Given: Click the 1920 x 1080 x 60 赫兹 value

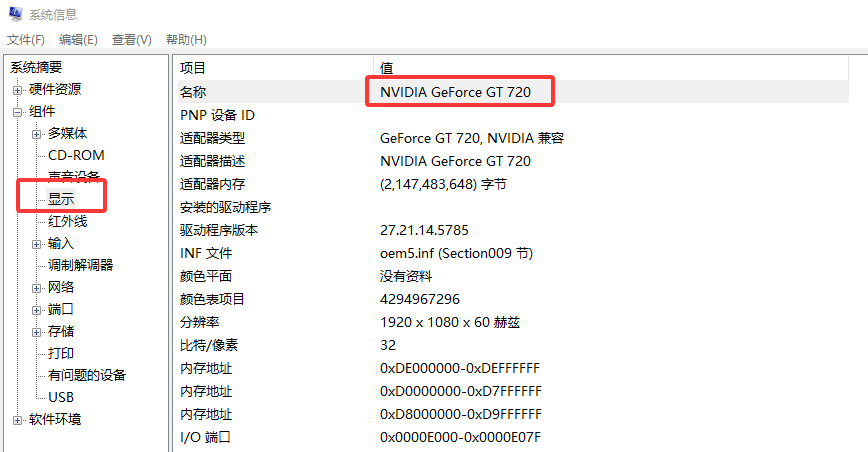Looking at the screenshot, I should click(450, 322).
